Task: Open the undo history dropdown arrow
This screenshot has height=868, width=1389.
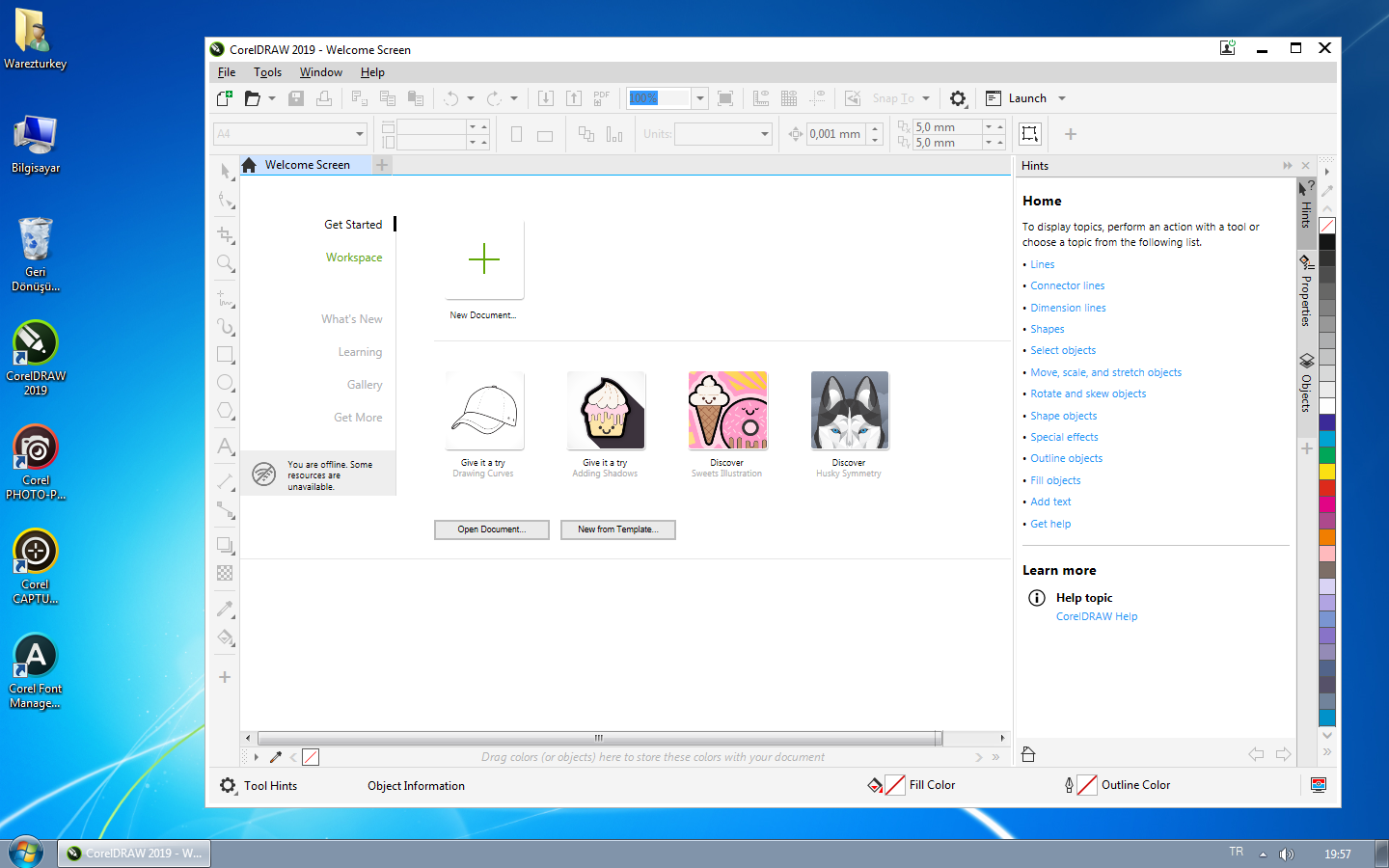Action: click(471, 98)
